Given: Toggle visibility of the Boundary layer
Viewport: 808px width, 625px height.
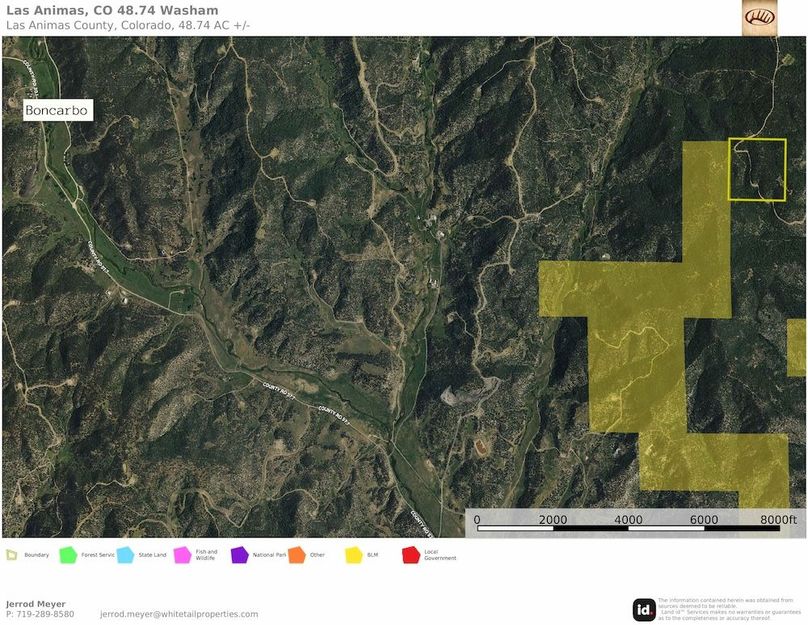Looking at the screenshot, I should pos(12,552).
